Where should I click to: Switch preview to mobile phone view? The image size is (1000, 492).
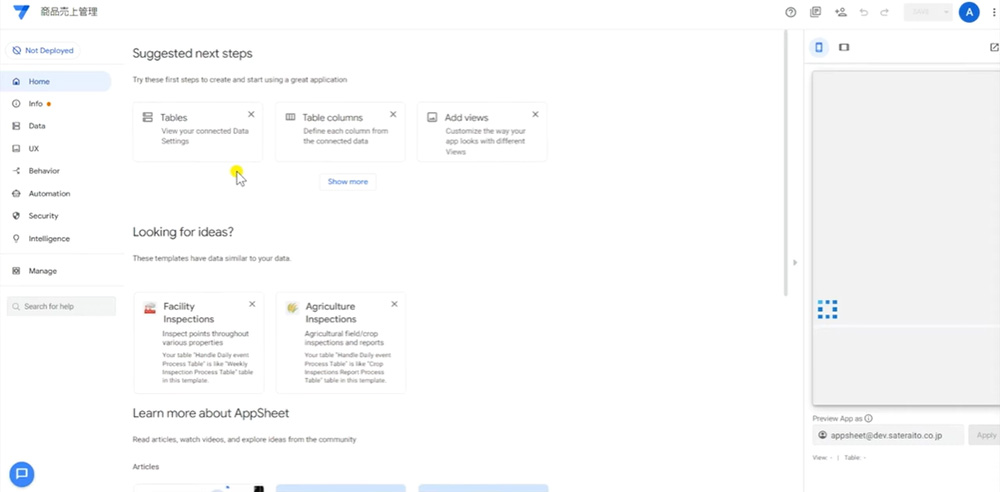[x=819, y=47]
